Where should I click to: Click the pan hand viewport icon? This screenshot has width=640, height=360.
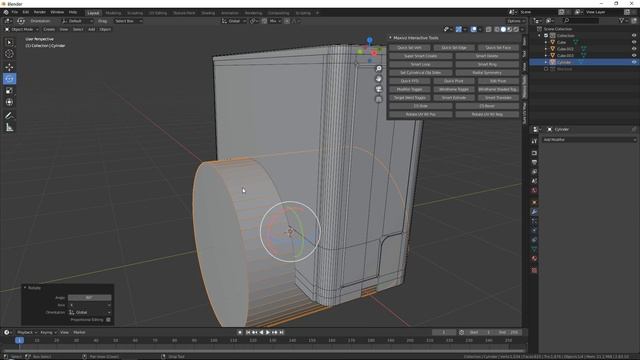coord(379,79)
